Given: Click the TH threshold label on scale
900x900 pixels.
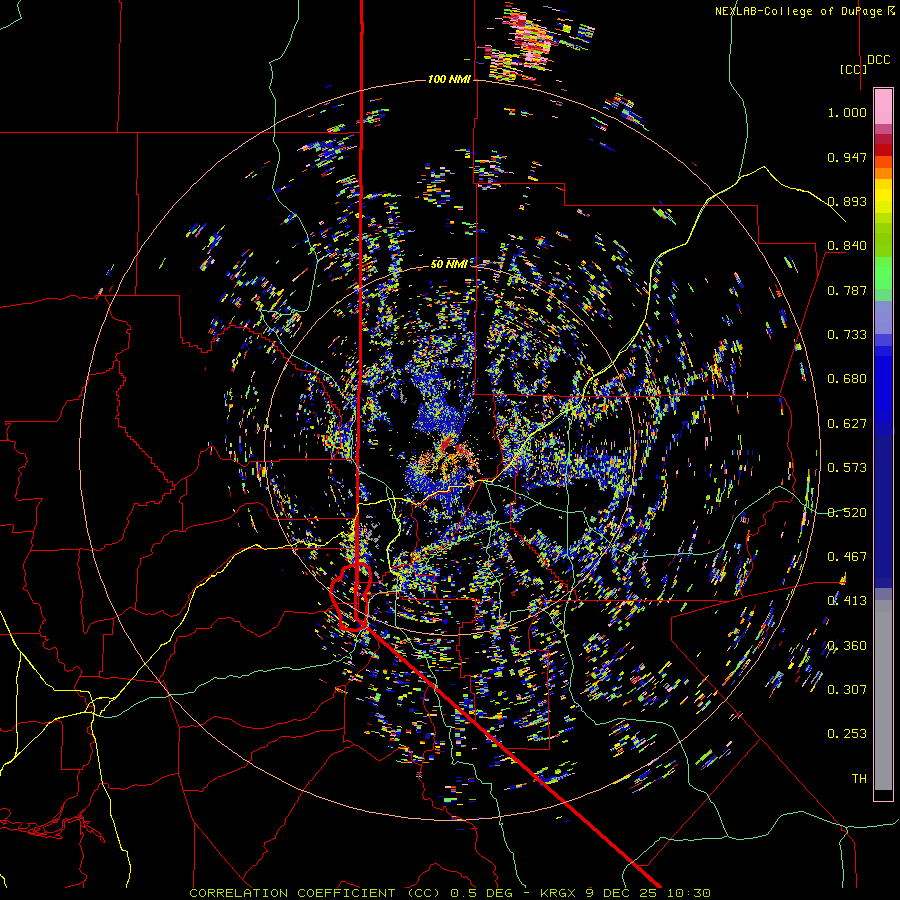Looking at the screenshot, I should coord(859,779).
